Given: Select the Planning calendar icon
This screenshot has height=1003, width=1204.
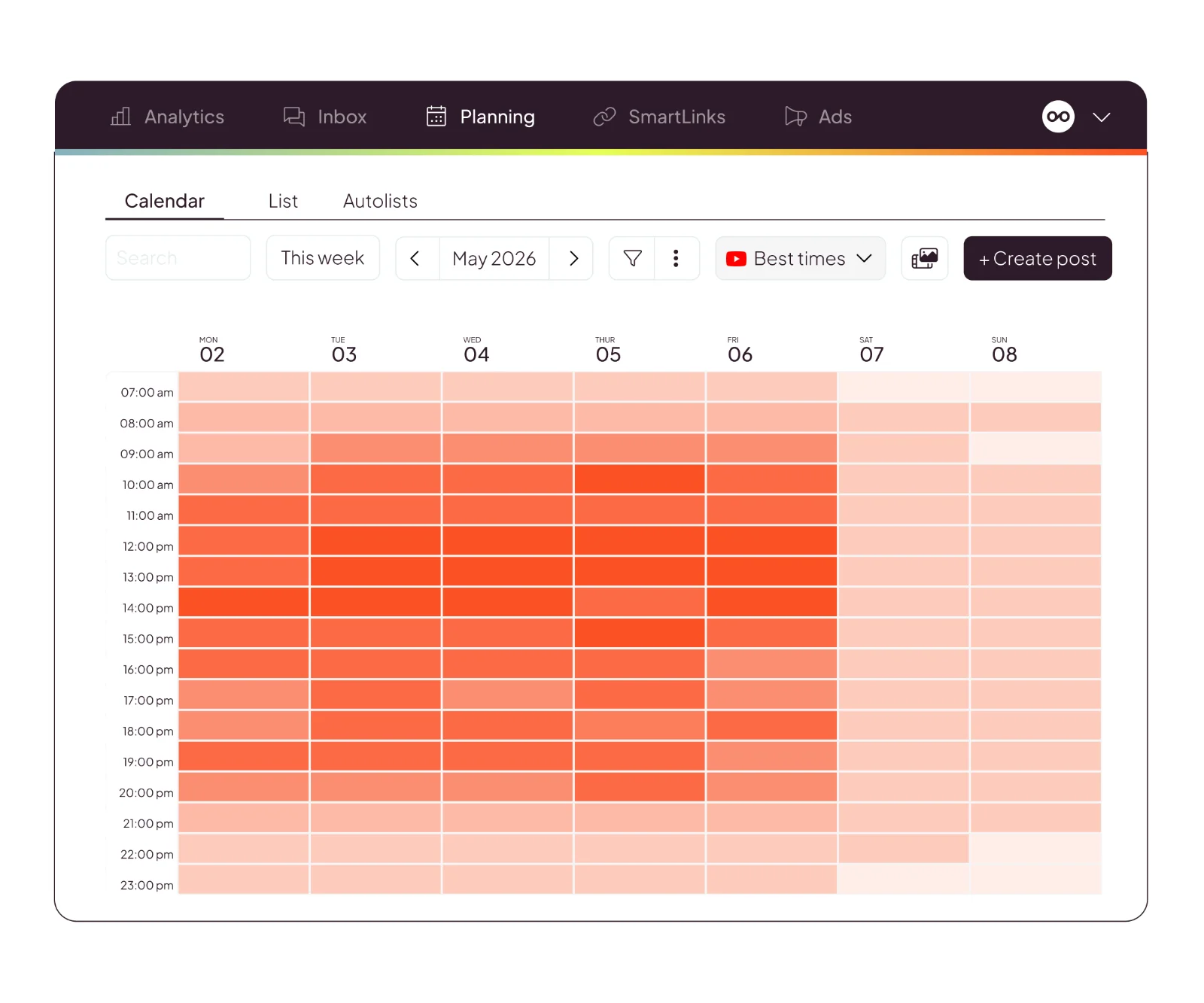Looking at the screenshot, I should click(436, 116).
